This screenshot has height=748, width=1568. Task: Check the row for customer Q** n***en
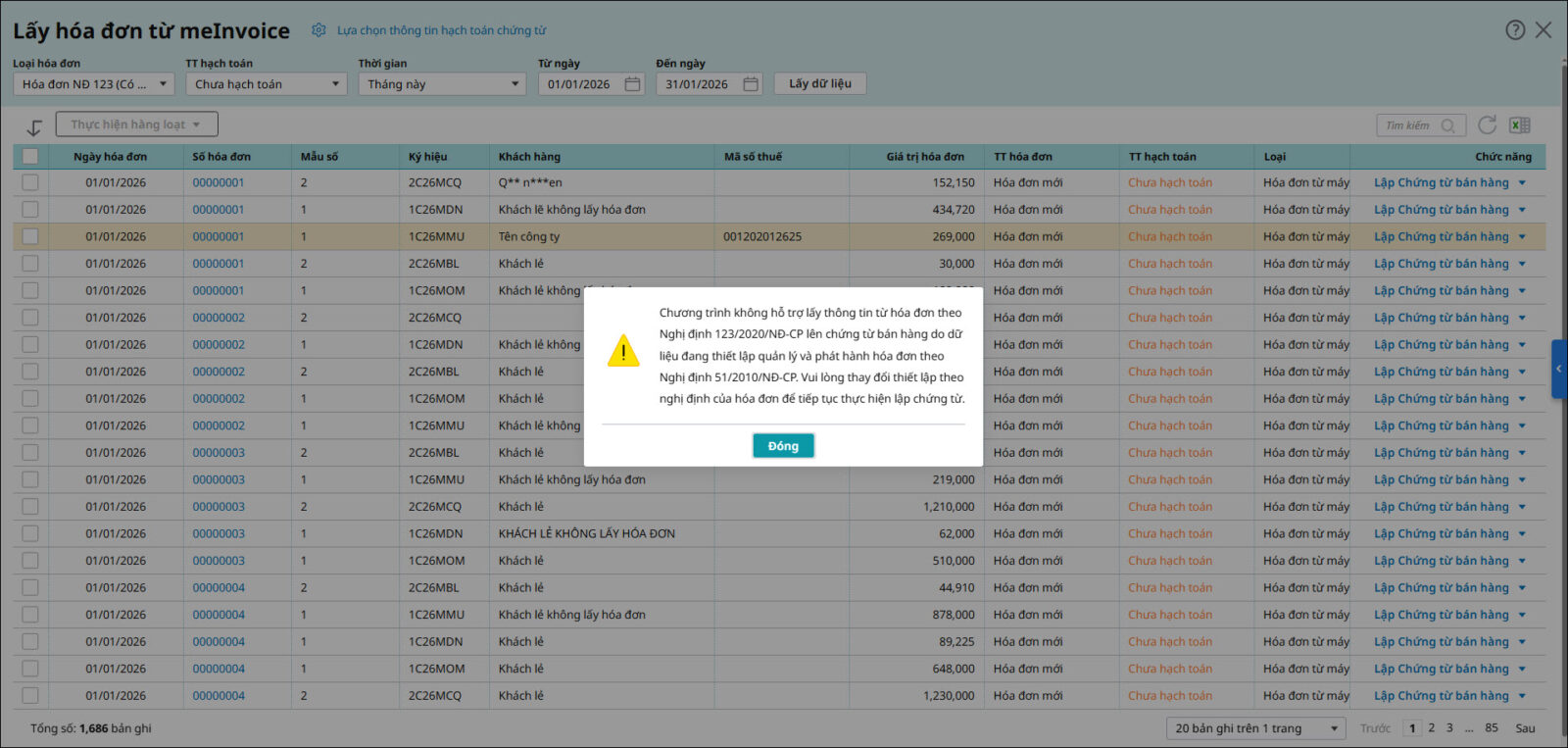[x=30, y=182]
